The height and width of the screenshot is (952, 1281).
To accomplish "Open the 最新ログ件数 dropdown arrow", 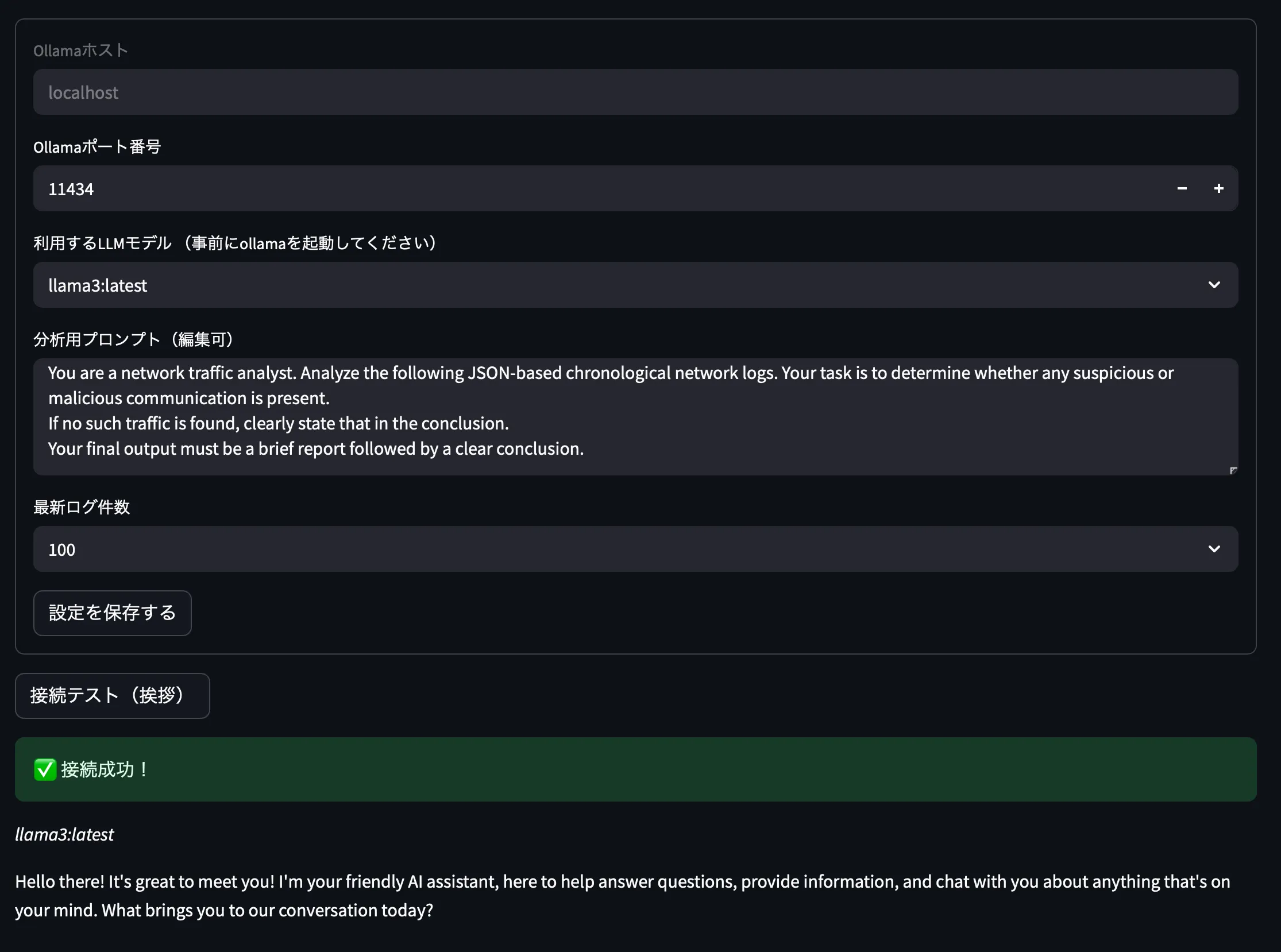I will [x=1214, y=548].
